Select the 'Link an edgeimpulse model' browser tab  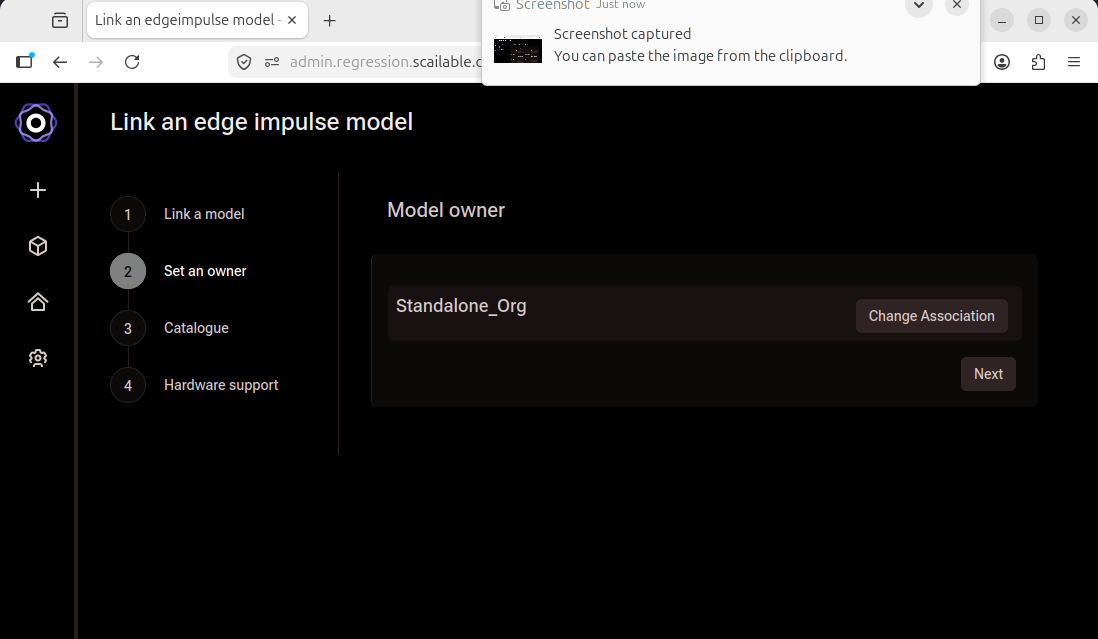[x=197, y=20]
